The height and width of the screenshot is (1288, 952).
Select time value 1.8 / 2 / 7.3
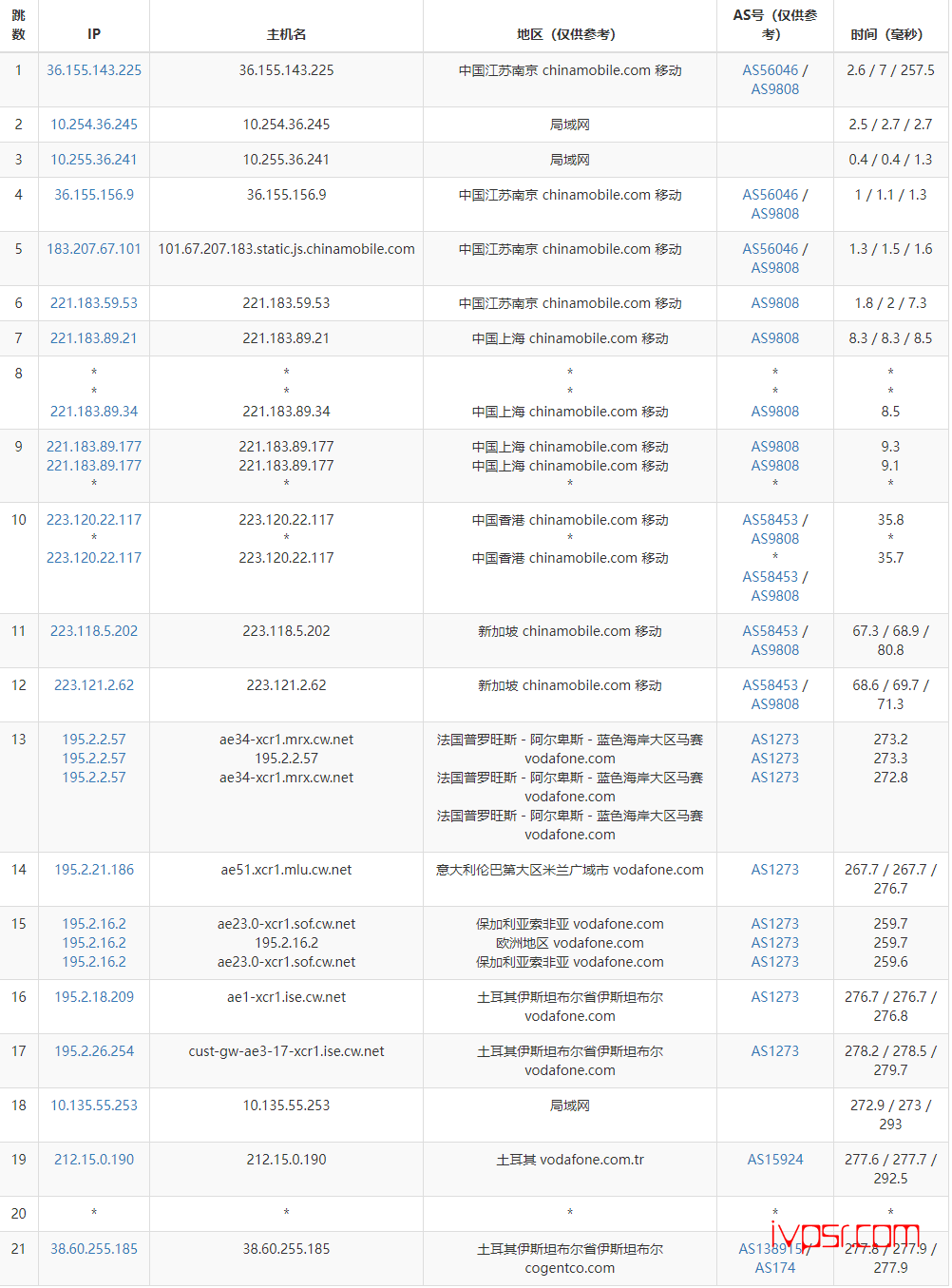(890, 303)
